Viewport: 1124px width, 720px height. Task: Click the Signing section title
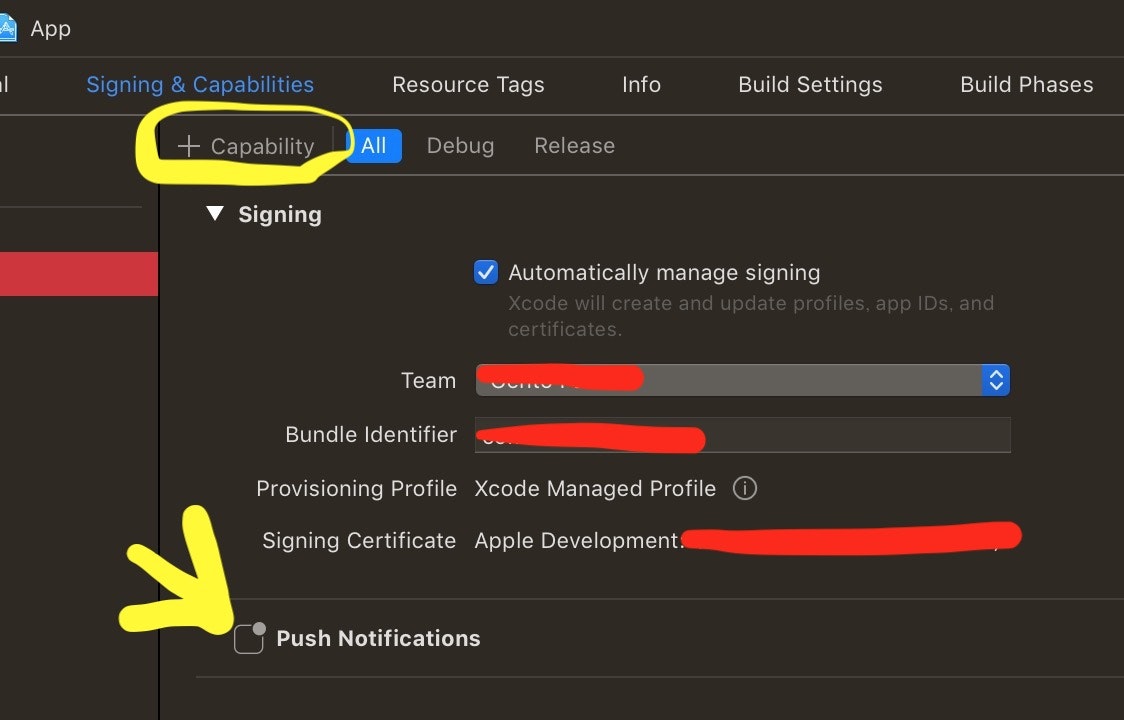point(280,214)
